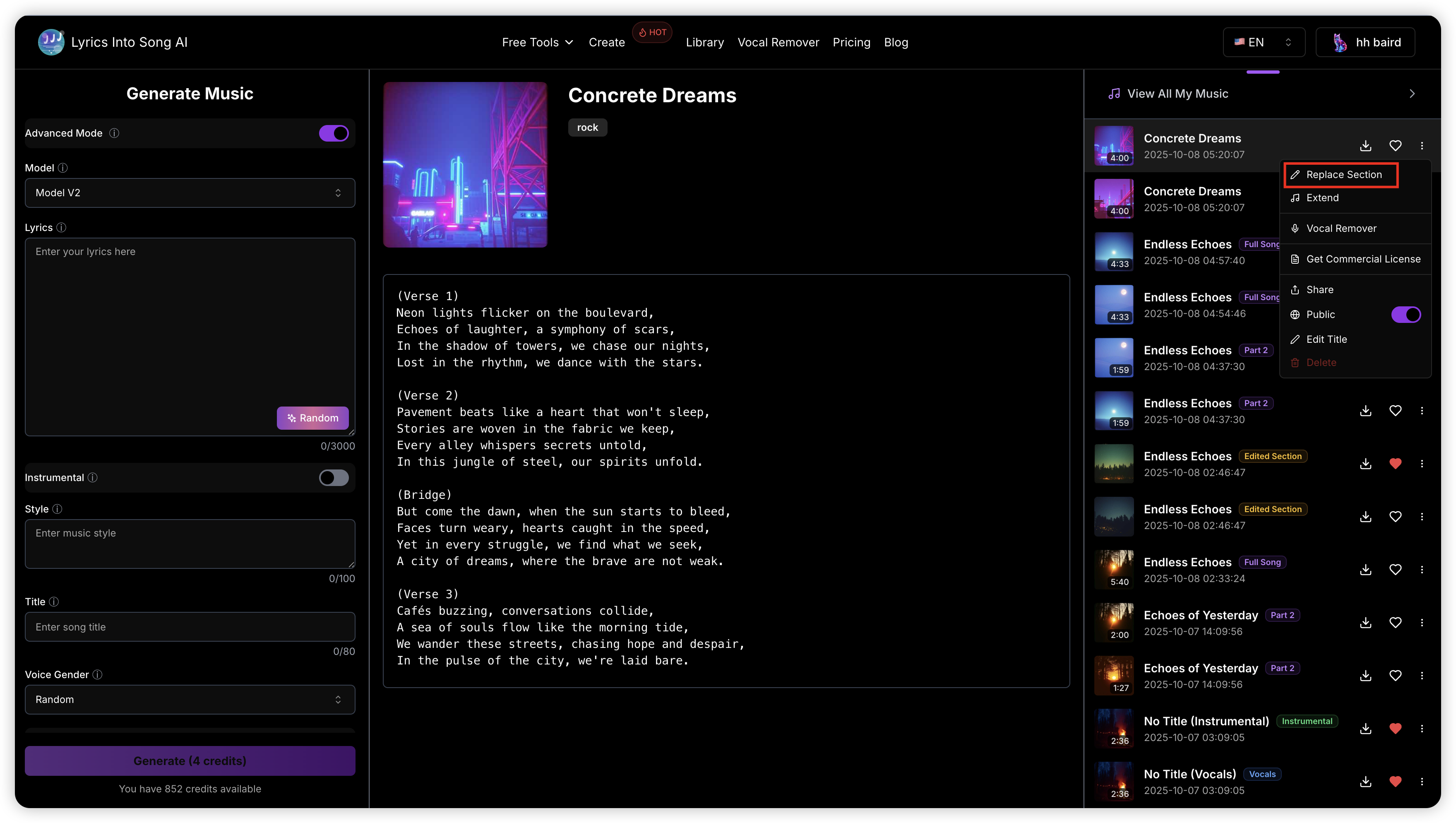1456x823 pixels.
Task: Unlike the No Title (Instrumental) track
Action: click(x=1395, y=729)
